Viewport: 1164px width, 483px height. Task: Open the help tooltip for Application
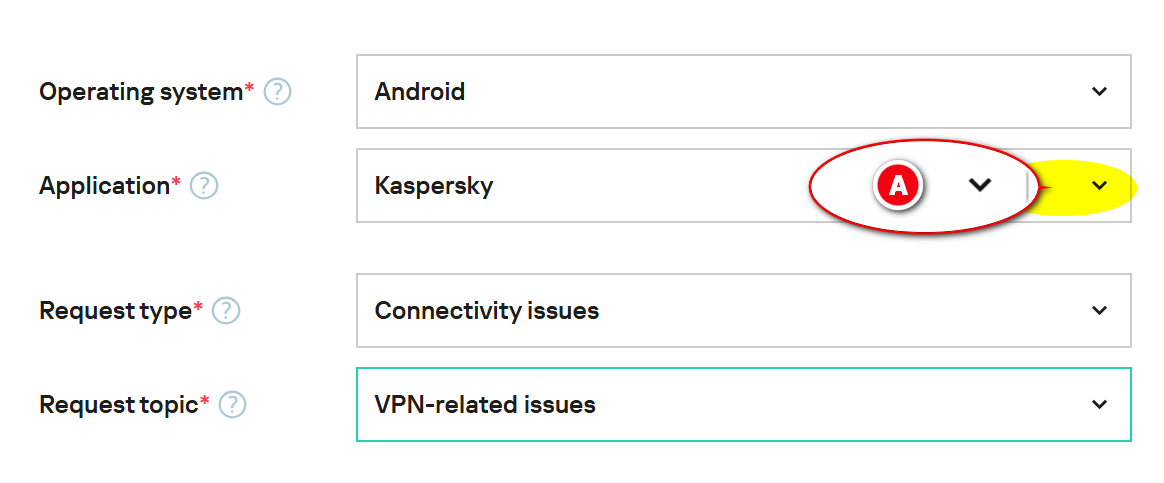coord(204,185)
